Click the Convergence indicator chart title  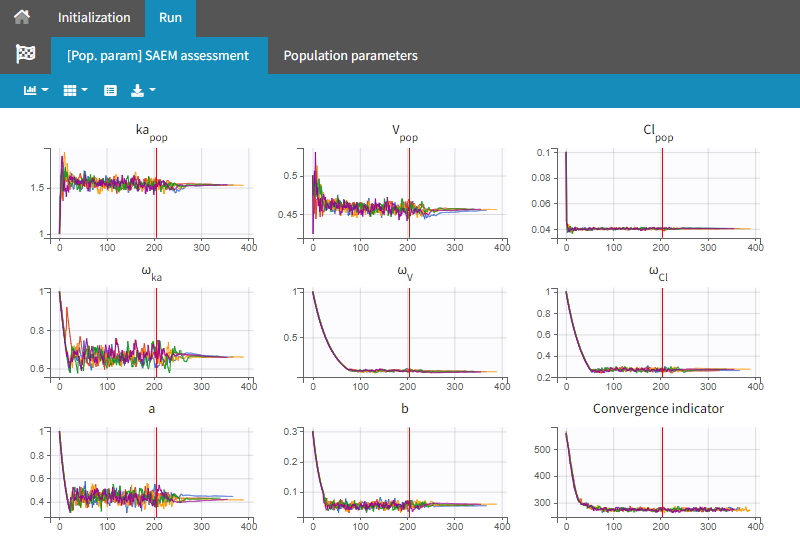(658, 408)
